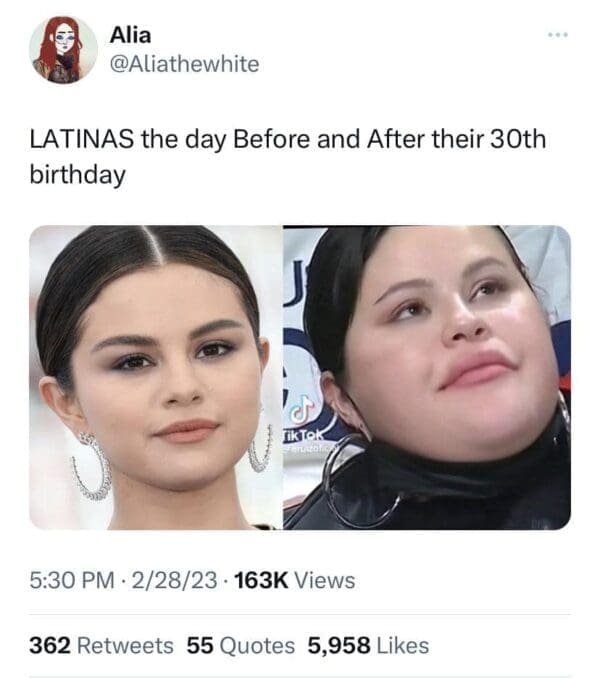Show the 55 Quotes list

click(241, 646)
